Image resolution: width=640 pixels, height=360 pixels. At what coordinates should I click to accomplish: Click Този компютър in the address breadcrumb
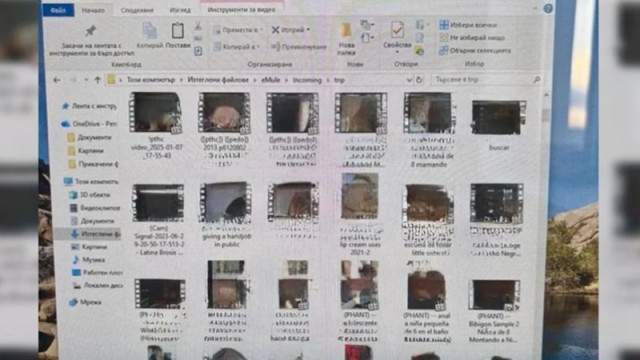point(151,80)
